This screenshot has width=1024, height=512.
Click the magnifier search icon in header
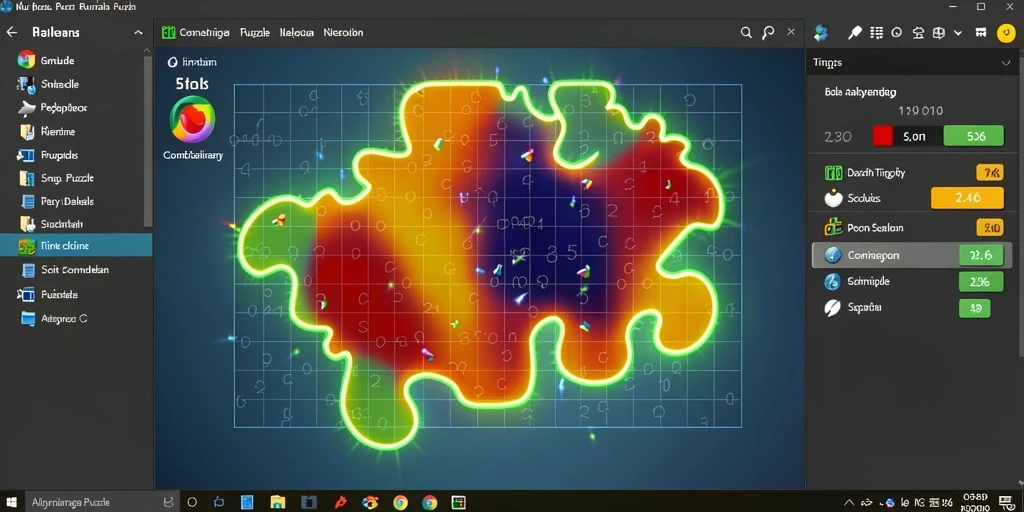746,32
